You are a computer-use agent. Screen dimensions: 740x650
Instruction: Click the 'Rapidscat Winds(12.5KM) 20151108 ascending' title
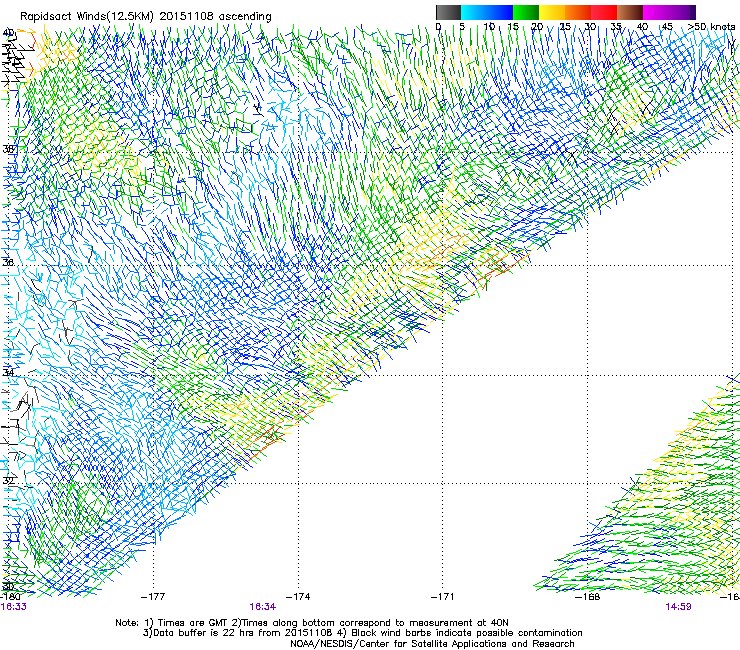coord(146,17)
